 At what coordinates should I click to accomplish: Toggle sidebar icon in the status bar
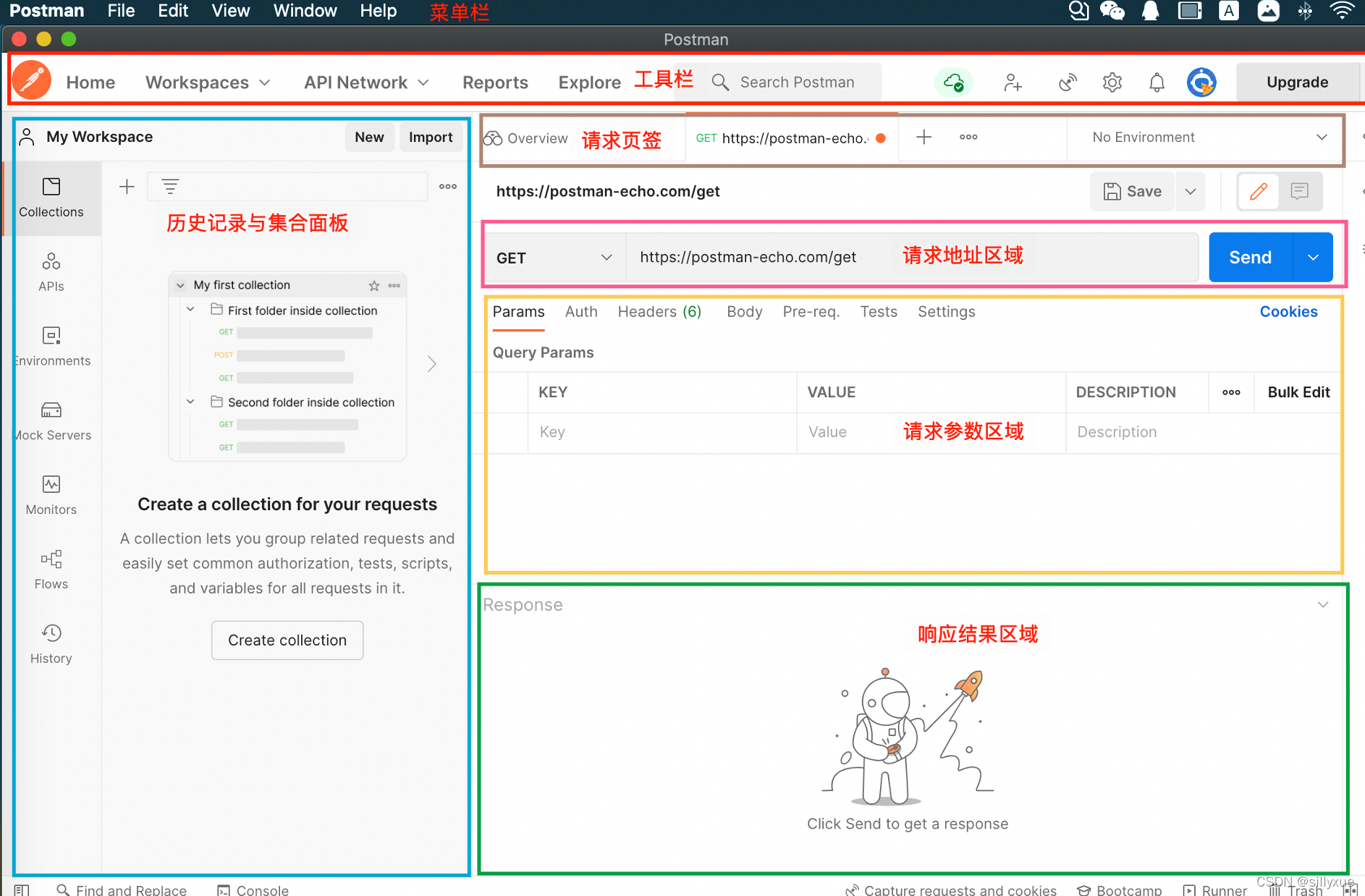tap(22, 889)
